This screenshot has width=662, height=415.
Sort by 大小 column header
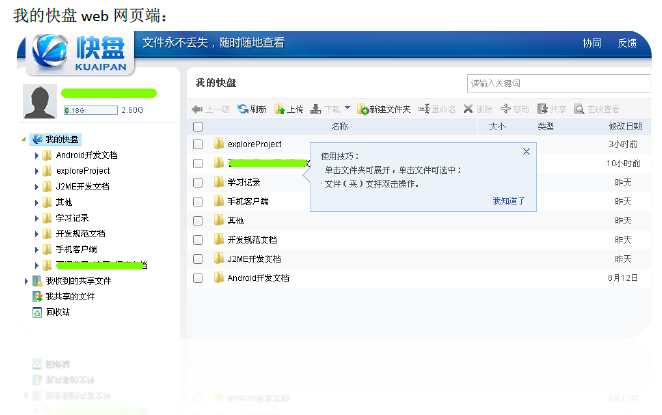click(x=497, y=126)
